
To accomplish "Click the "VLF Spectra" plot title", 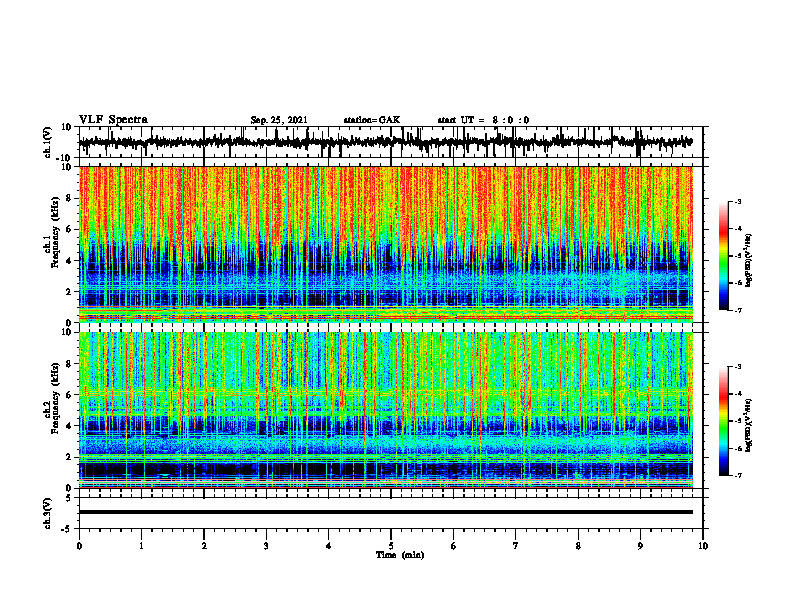I will coord(113,120).
